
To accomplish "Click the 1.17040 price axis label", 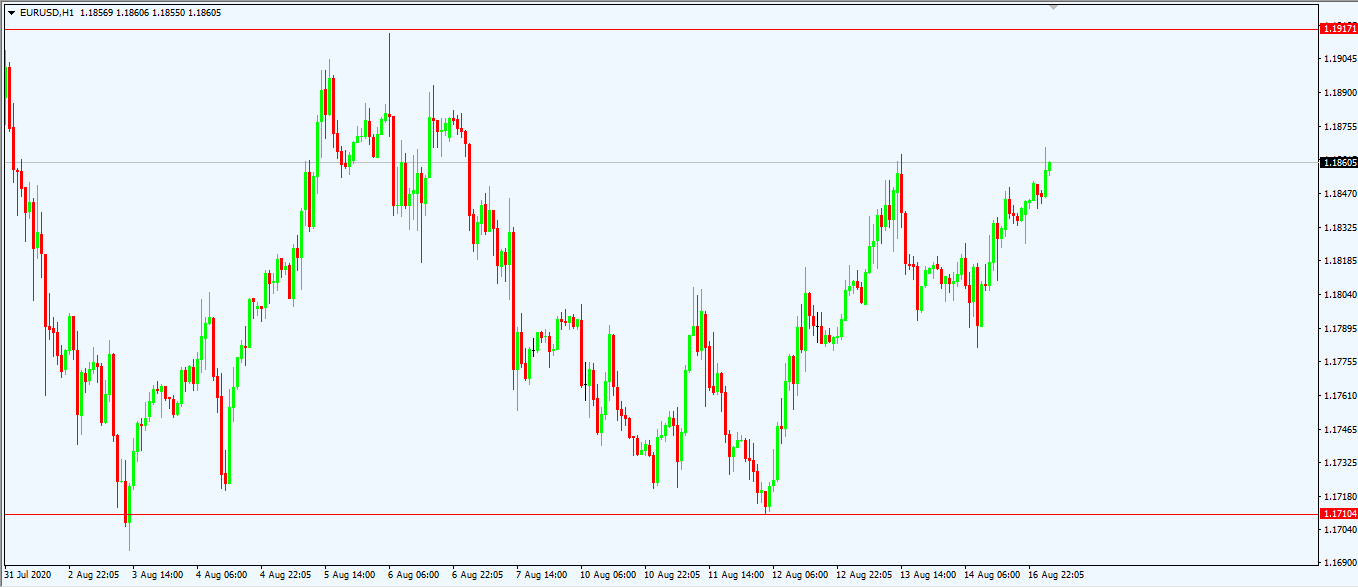I will point(1339,530).
